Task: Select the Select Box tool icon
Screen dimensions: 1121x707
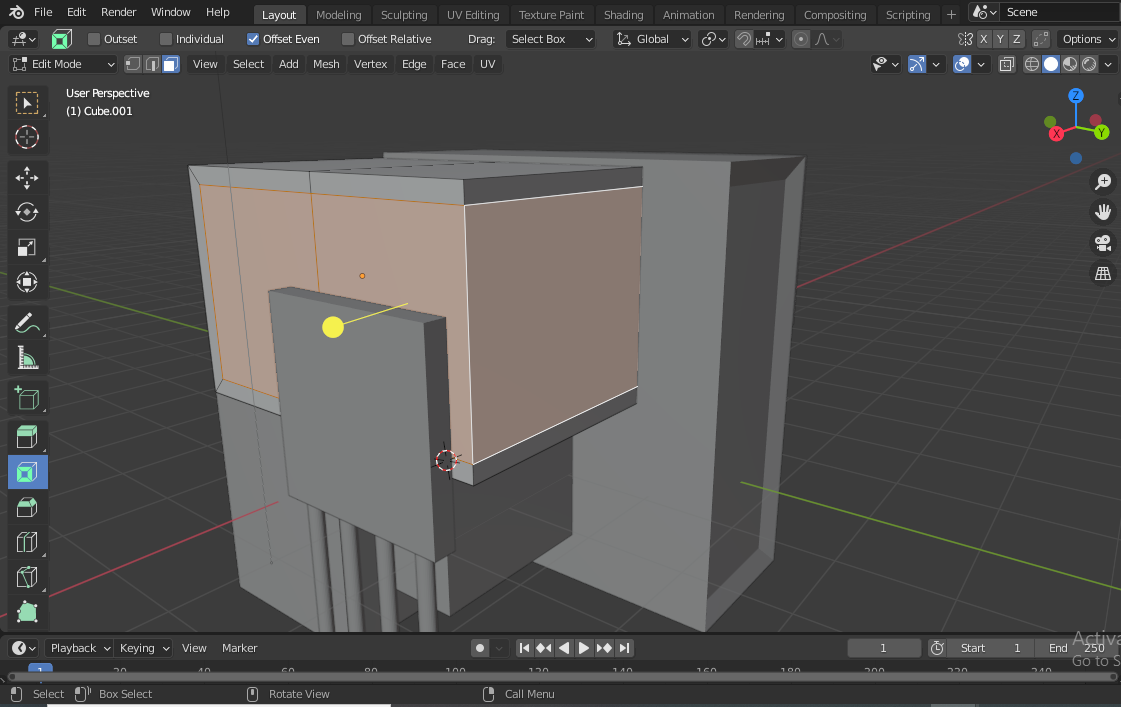Action: pos(27,103)
